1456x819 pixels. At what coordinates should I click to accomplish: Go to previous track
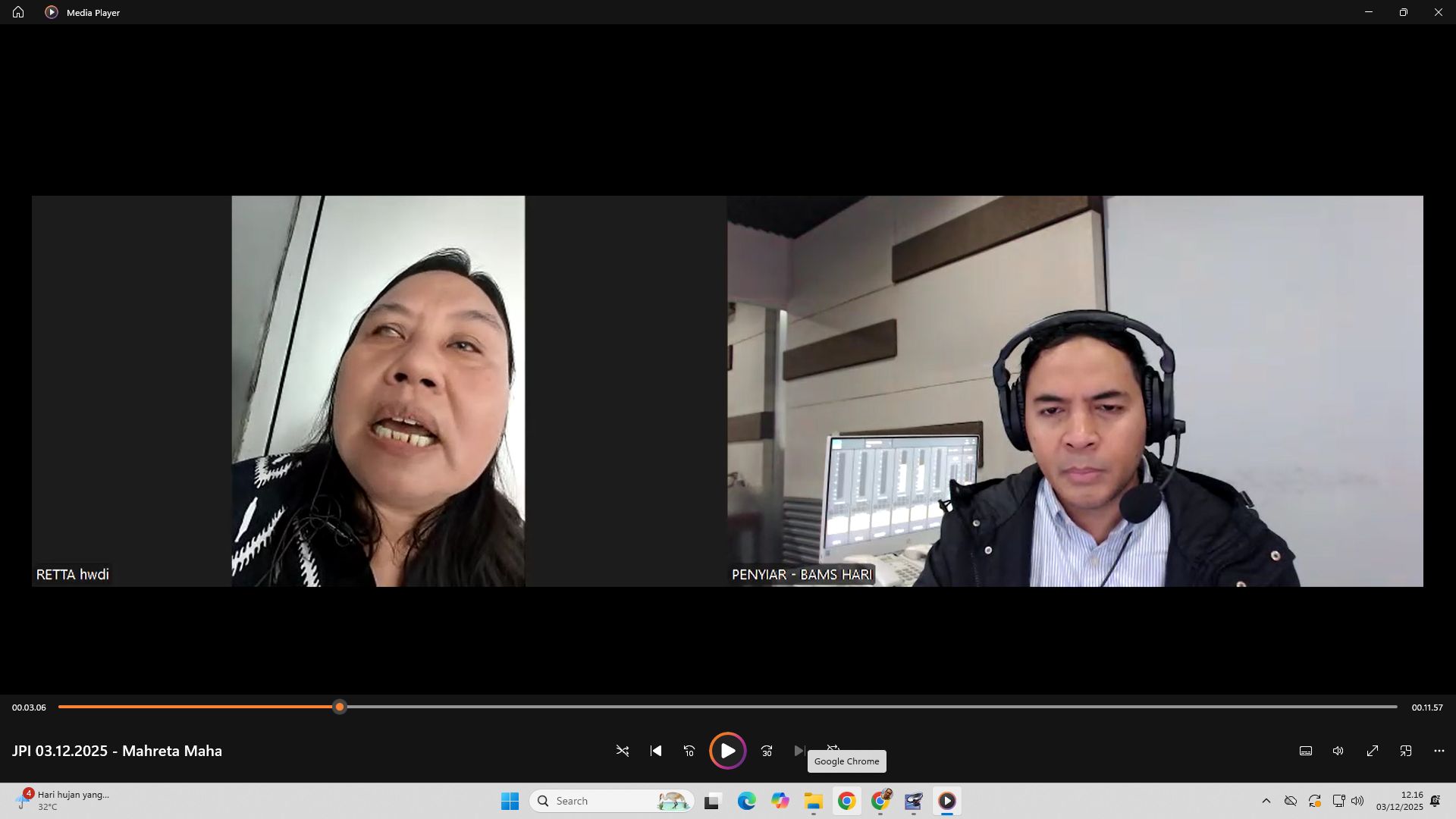[656, 751]
